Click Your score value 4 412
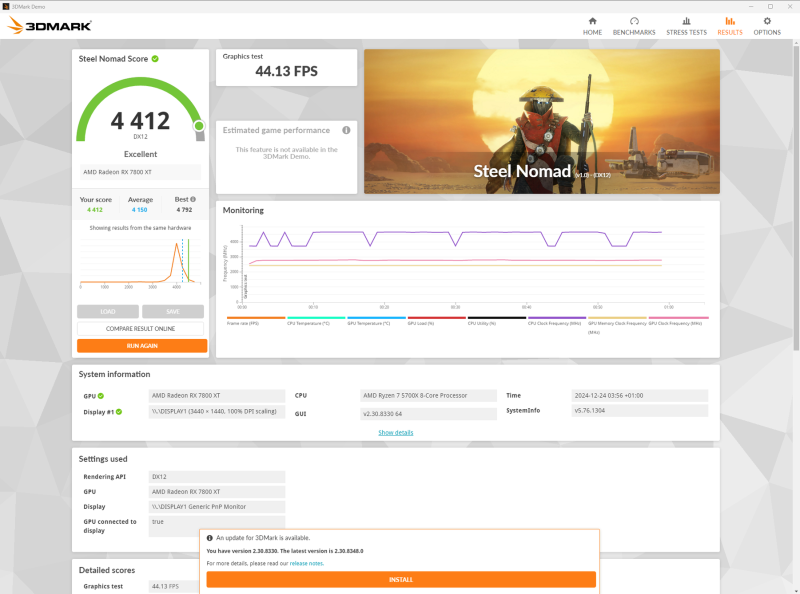Viewport: 800px width, 594px height. pos(95,210)
